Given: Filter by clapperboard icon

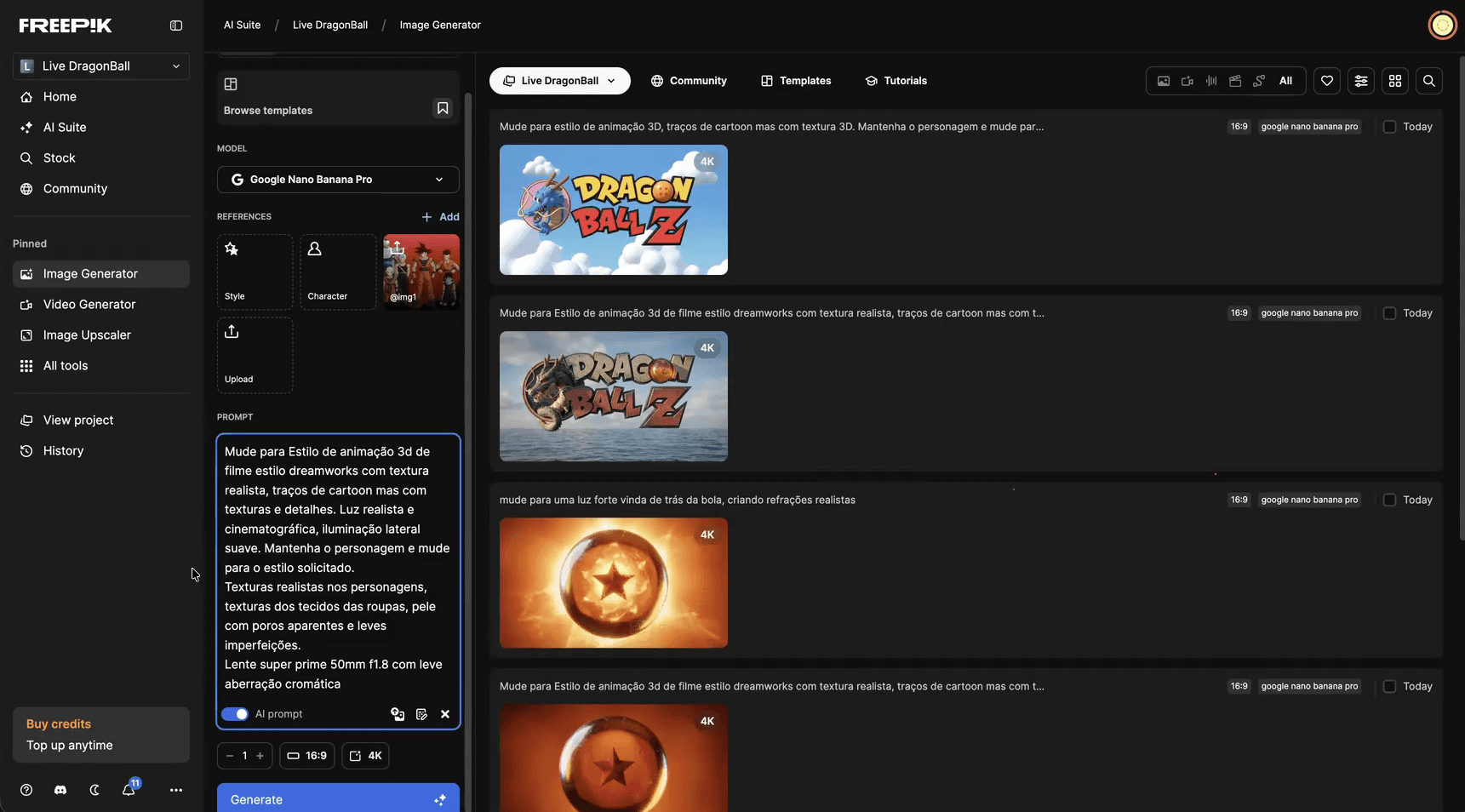Looking at the screenshot, I should coord(1235,81).
